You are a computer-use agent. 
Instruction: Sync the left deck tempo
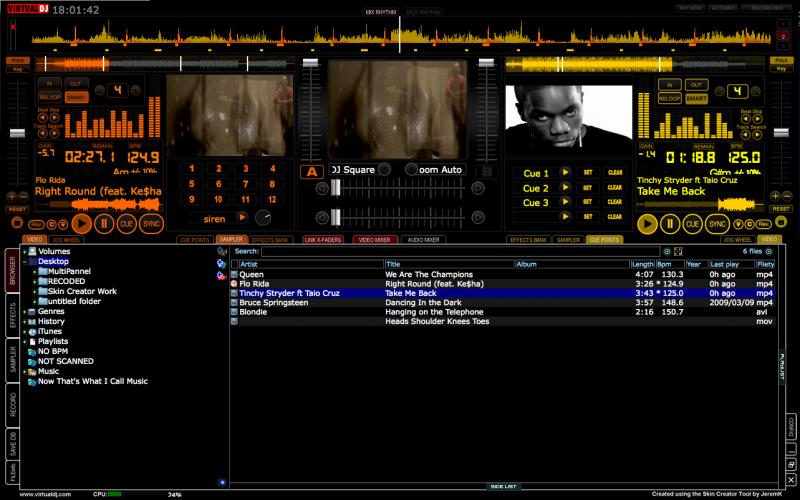151,223
